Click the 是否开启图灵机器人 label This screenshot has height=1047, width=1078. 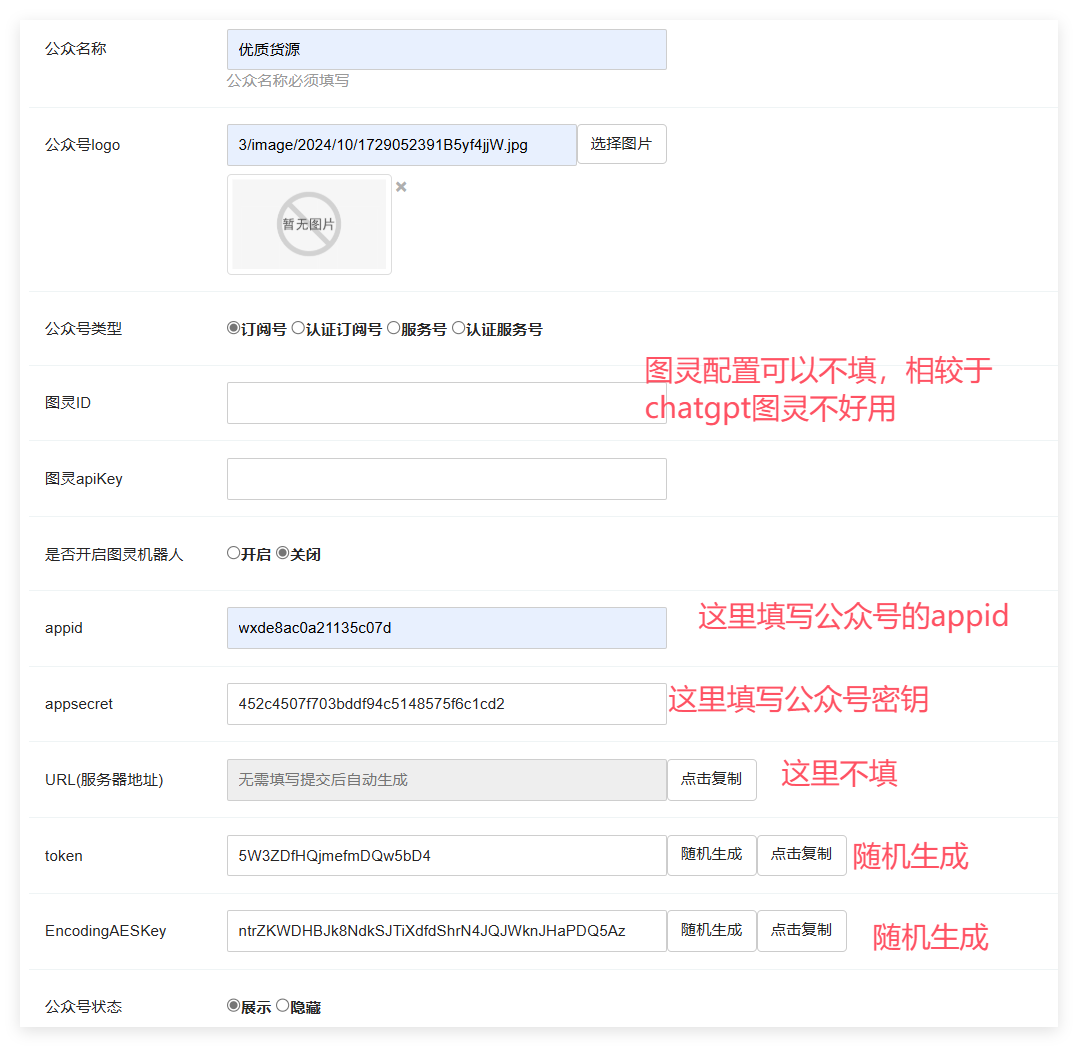click(x=114, y=554)
